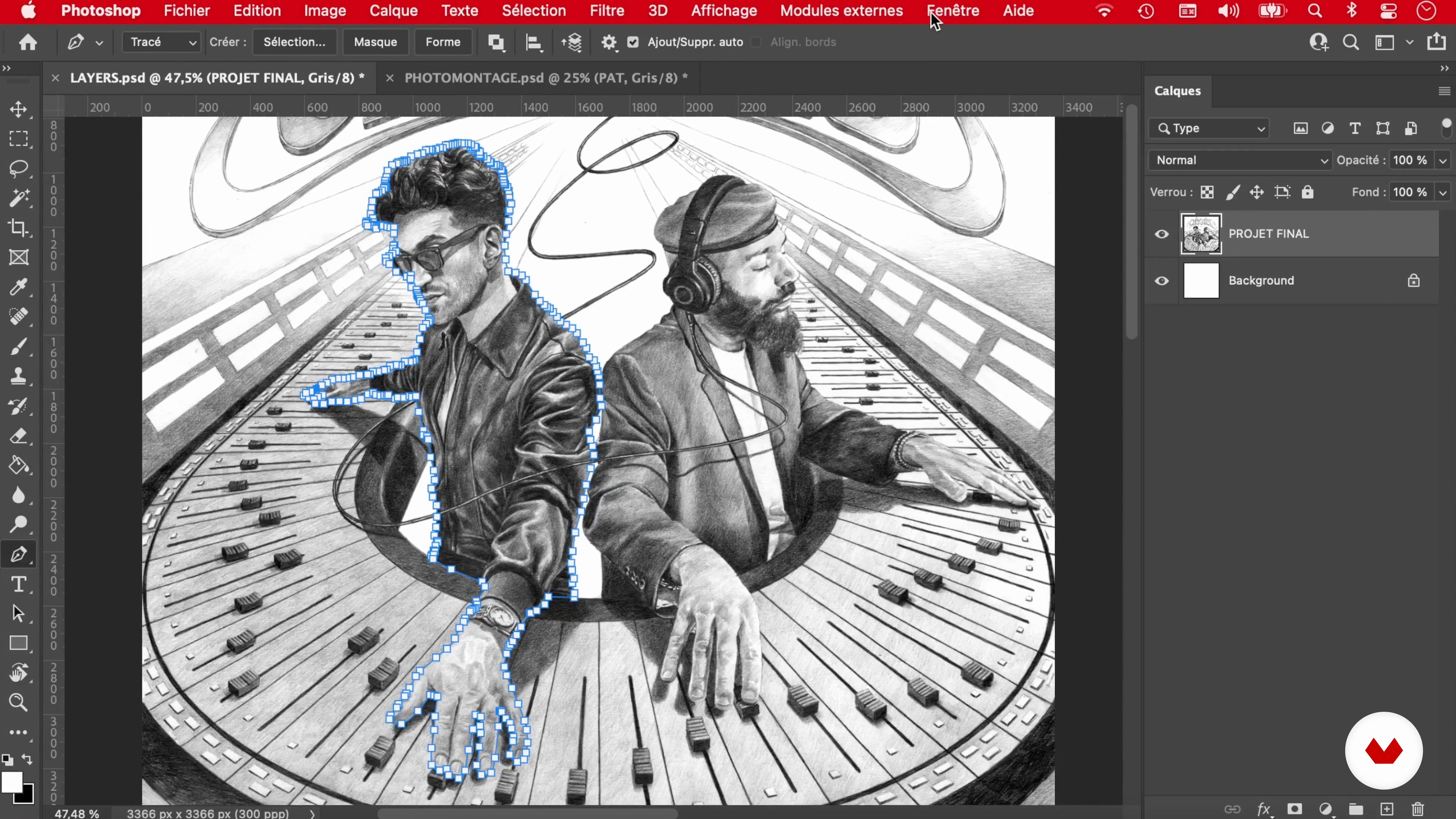
Task: Select the Blur tool
Action: pyautogui.click(x=19, y=496)
